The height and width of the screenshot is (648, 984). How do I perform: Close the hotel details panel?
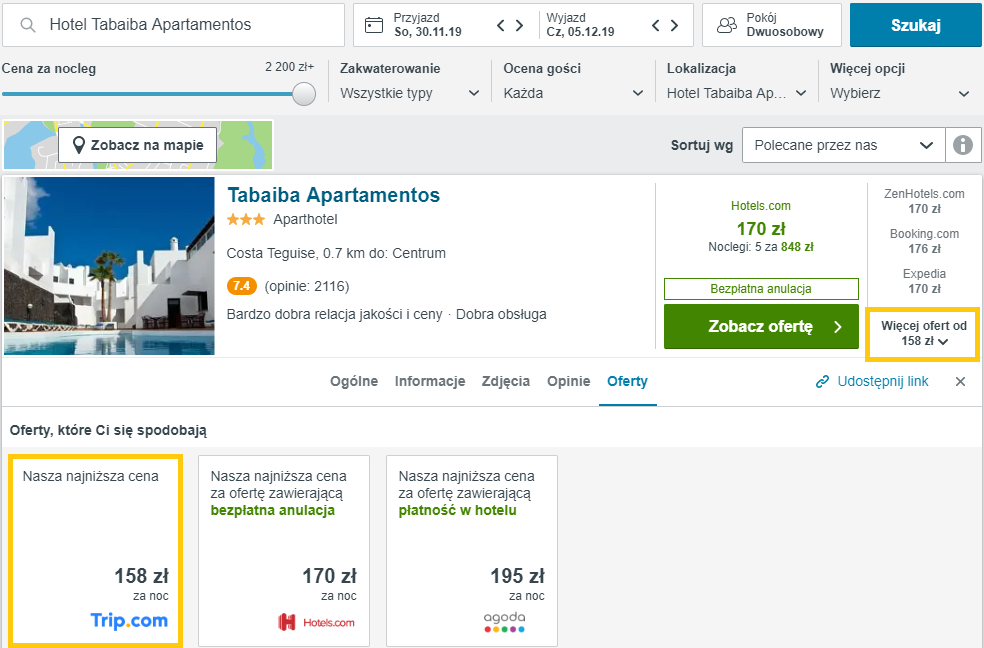point(960,381)
